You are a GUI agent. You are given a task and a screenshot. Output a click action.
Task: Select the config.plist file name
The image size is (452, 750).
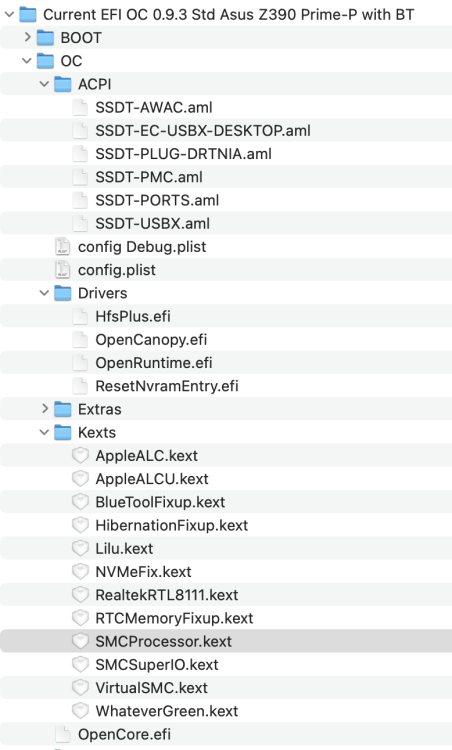coord(117,270)
